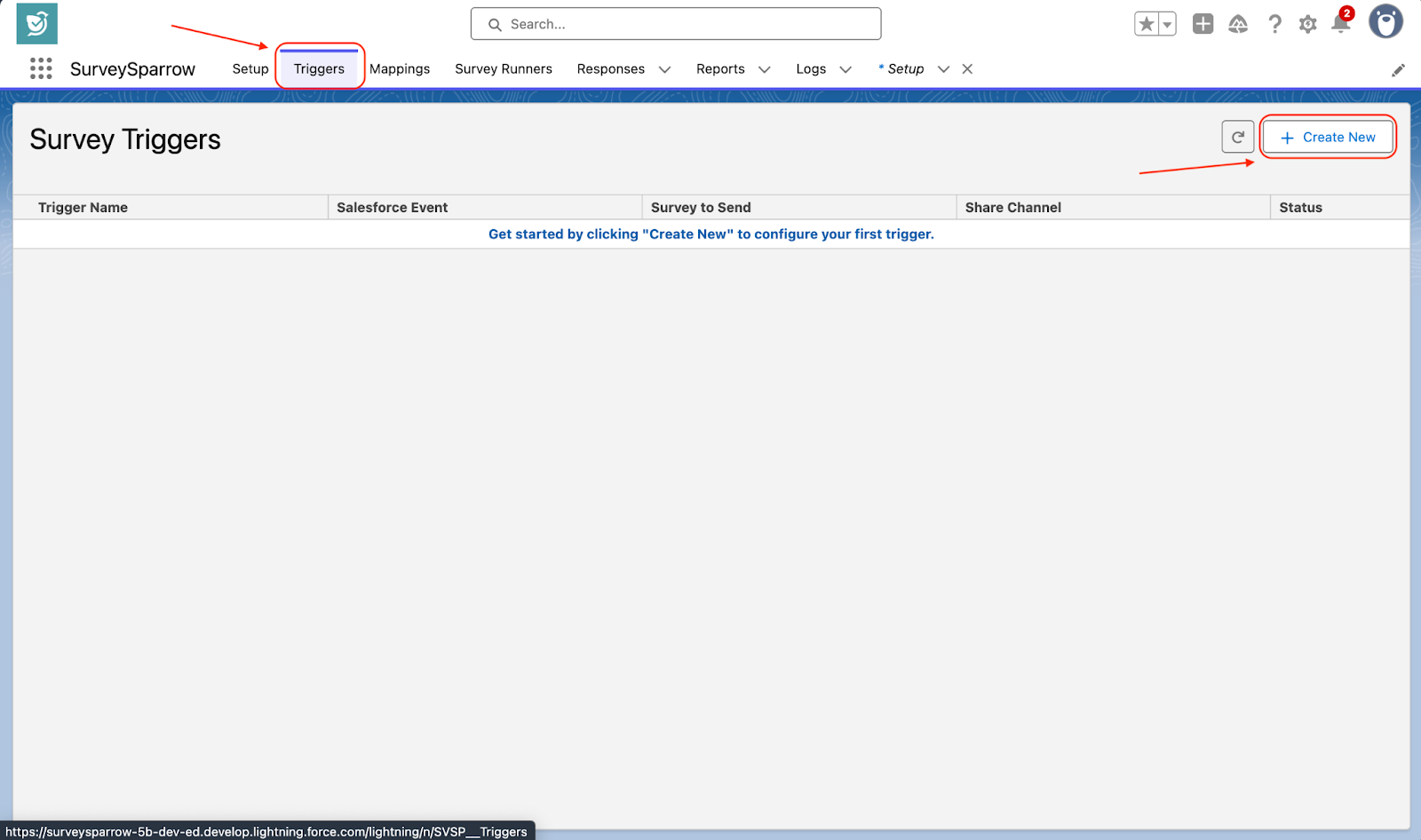
Task: Expand the Responses tab chevron
Action: click(x=664, y=69)
